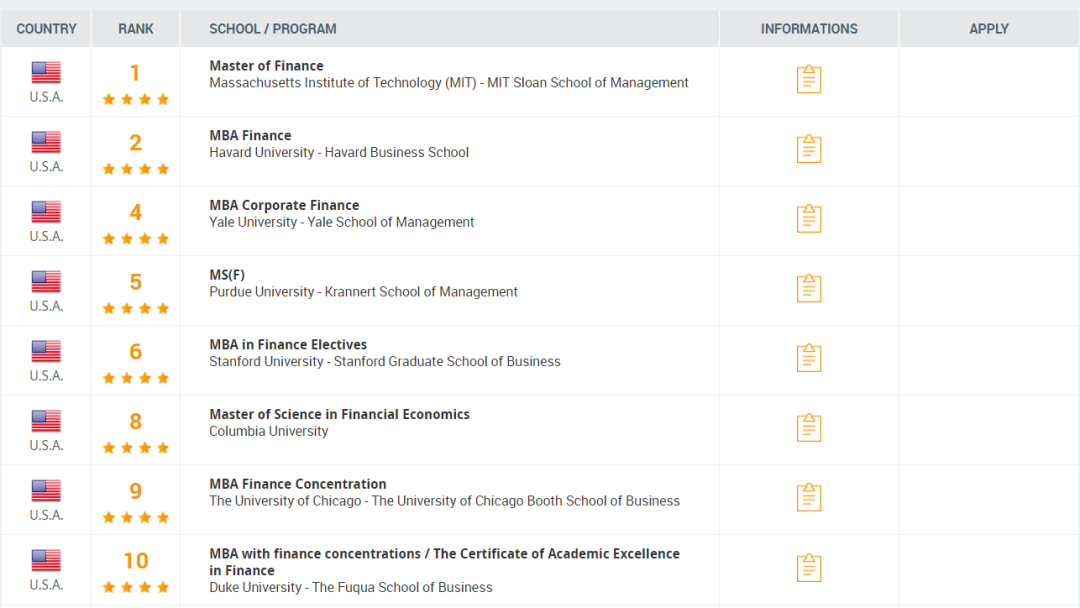Click the U.S.A. label in the Duke row
Viewport: 1080px width, 608px height.
pyautogui.click(x=46, y=585)
